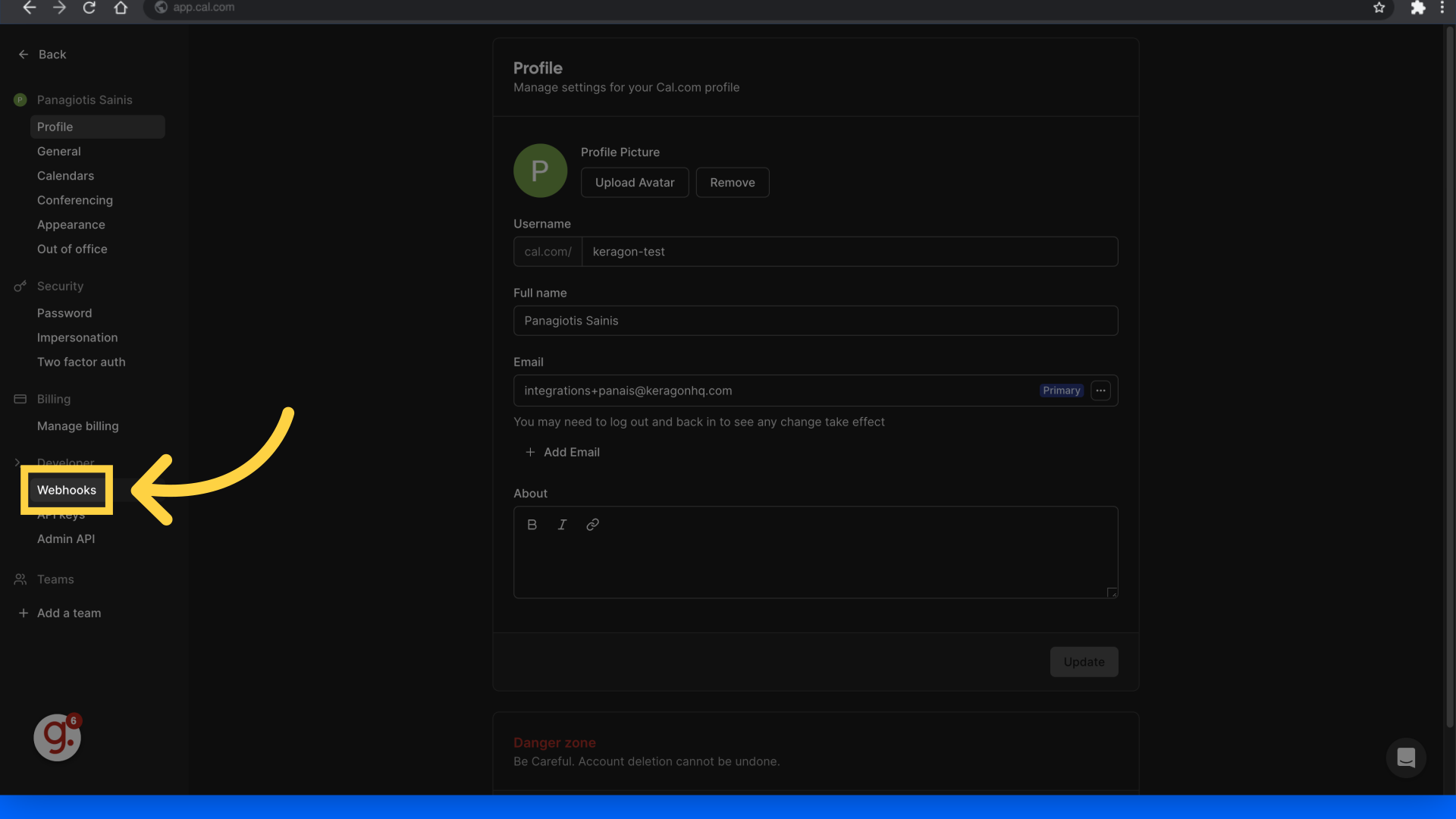This screenshot has height=819, width=1456.
Task: Click the Remove avatar button
Action: point(733,183)
